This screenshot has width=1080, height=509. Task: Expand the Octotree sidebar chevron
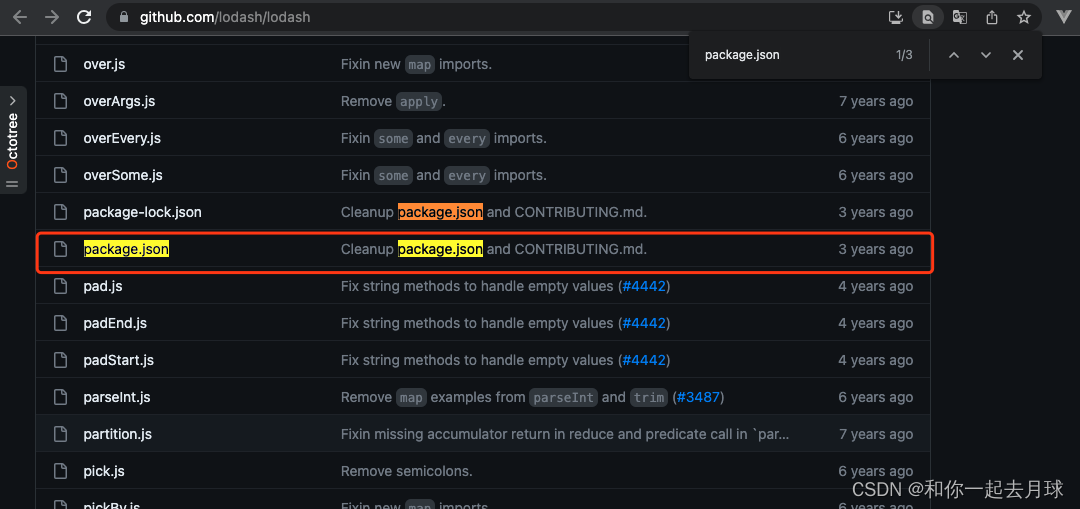point(12,101)
